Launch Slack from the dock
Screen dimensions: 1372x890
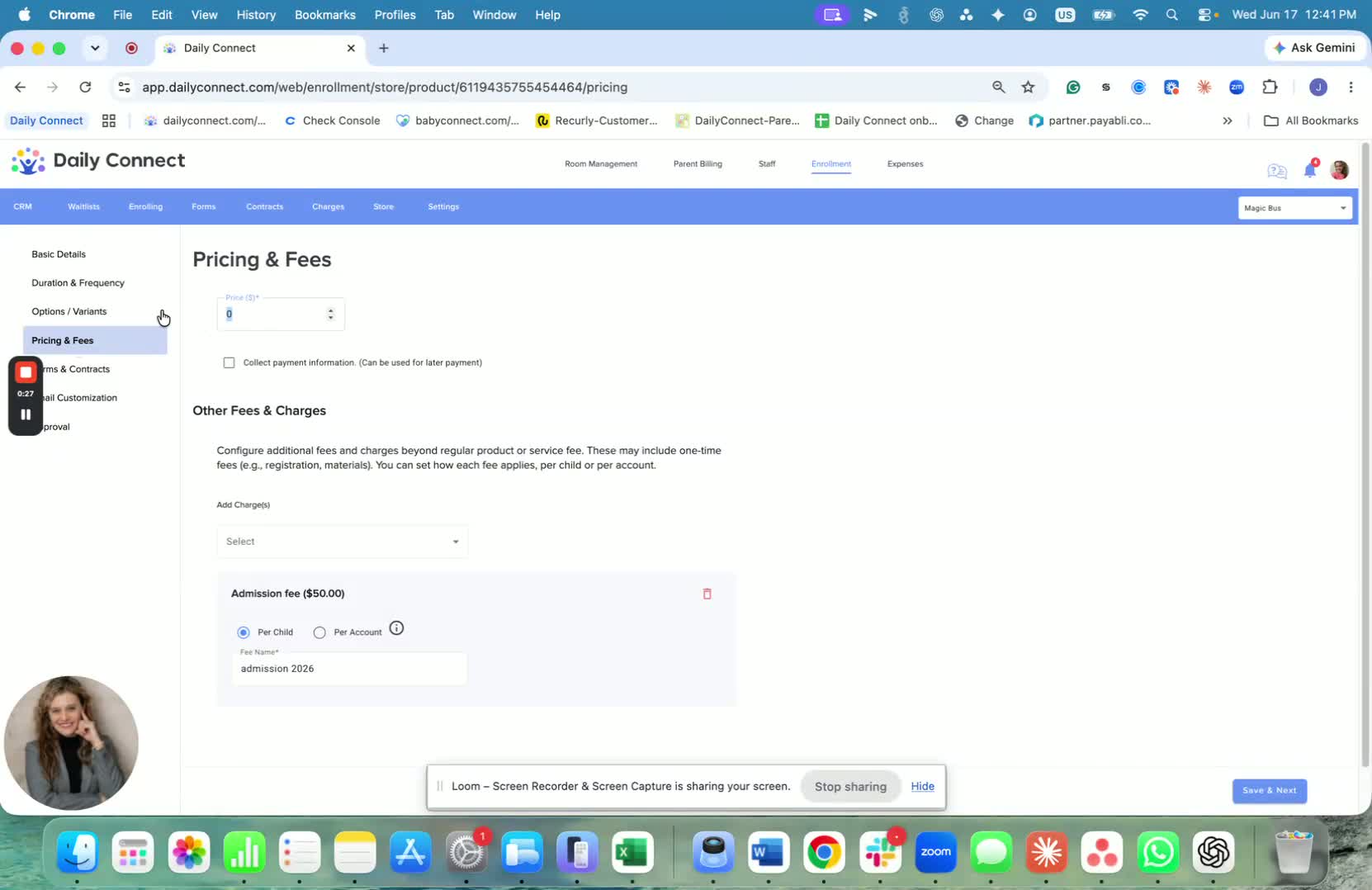click(880, 852)
